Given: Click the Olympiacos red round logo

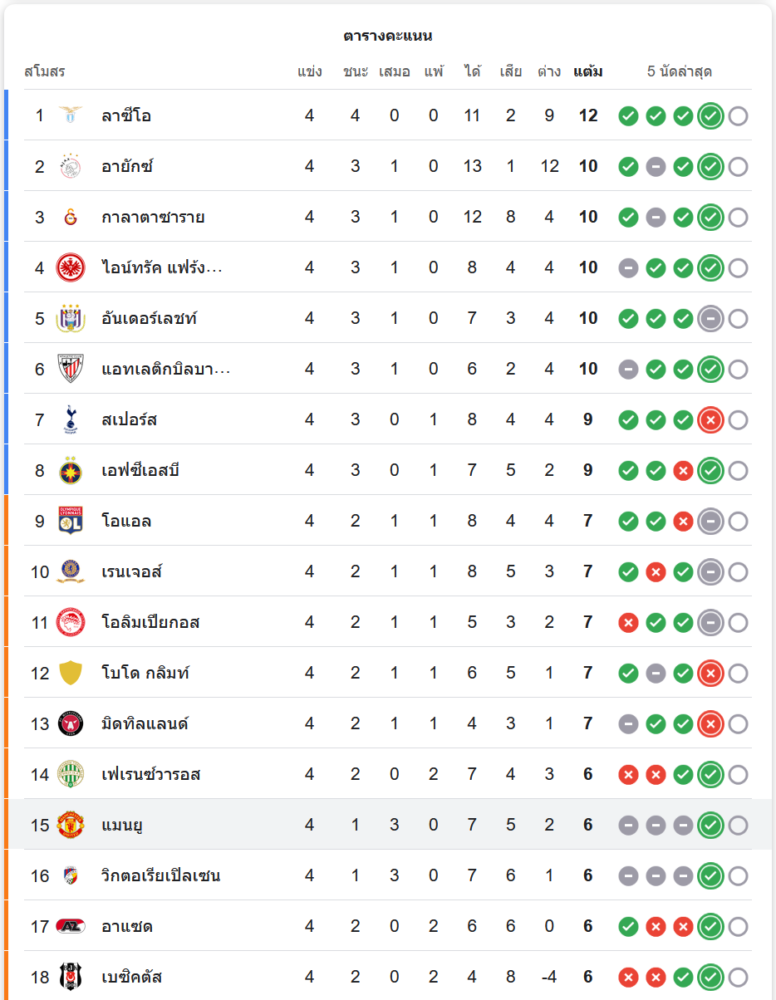Looking at the screenshot, I should point(71,622).
